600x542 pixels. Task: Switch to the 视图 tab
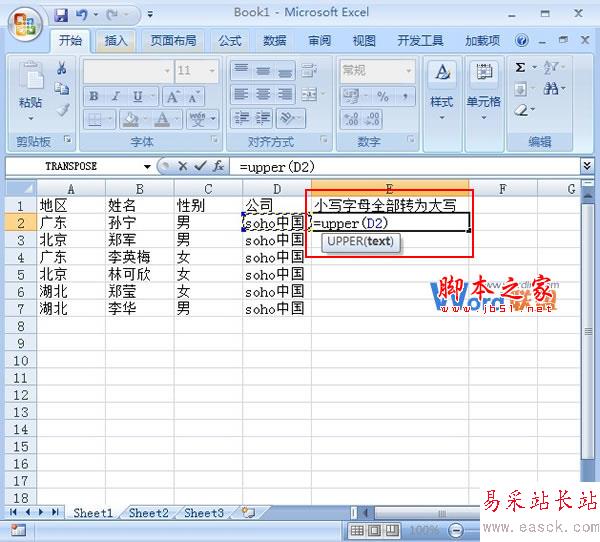364,40
